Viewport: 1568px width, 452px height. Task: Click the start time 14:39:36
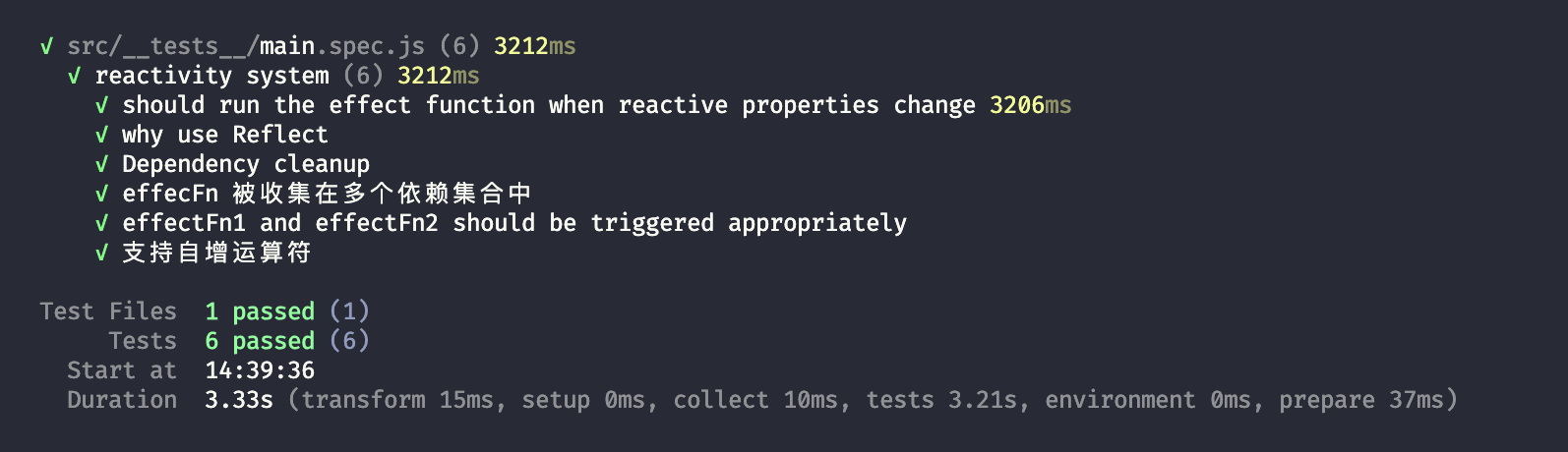[x=260, y=370]
